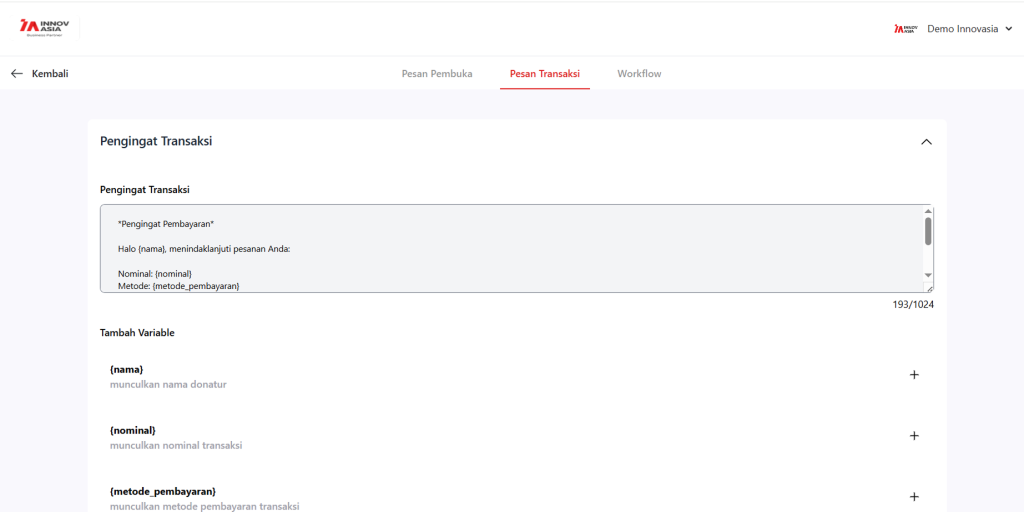Select the Pesan Transaksi tab

[545, 74]
